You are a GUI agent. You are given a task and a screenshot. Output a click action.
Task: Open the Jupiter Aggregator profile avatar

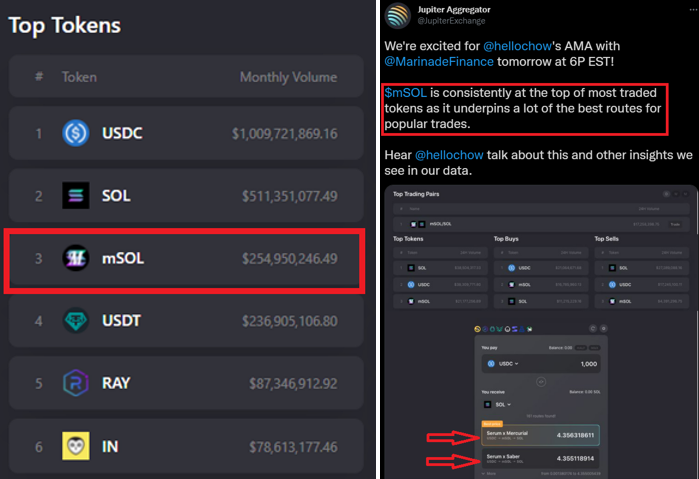(398, 16)
